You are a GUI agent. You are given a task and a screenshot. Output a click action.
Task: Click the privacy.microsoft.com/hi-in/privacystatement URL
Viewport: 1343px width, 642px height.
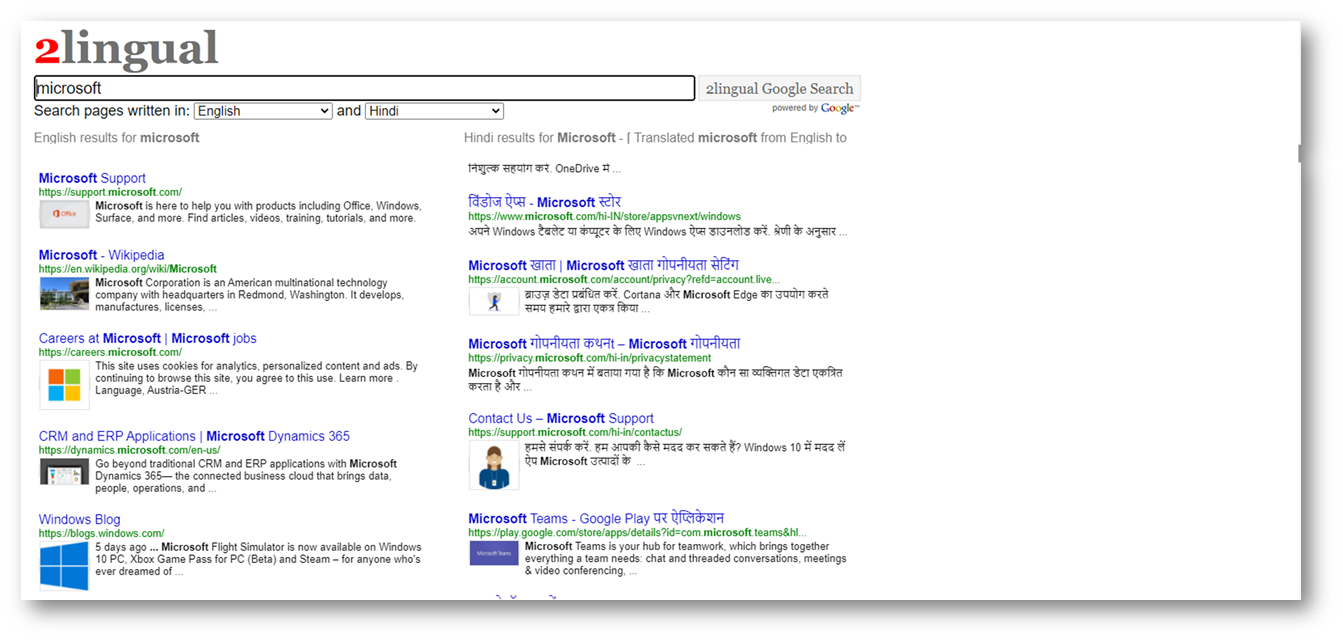(589, 357)
